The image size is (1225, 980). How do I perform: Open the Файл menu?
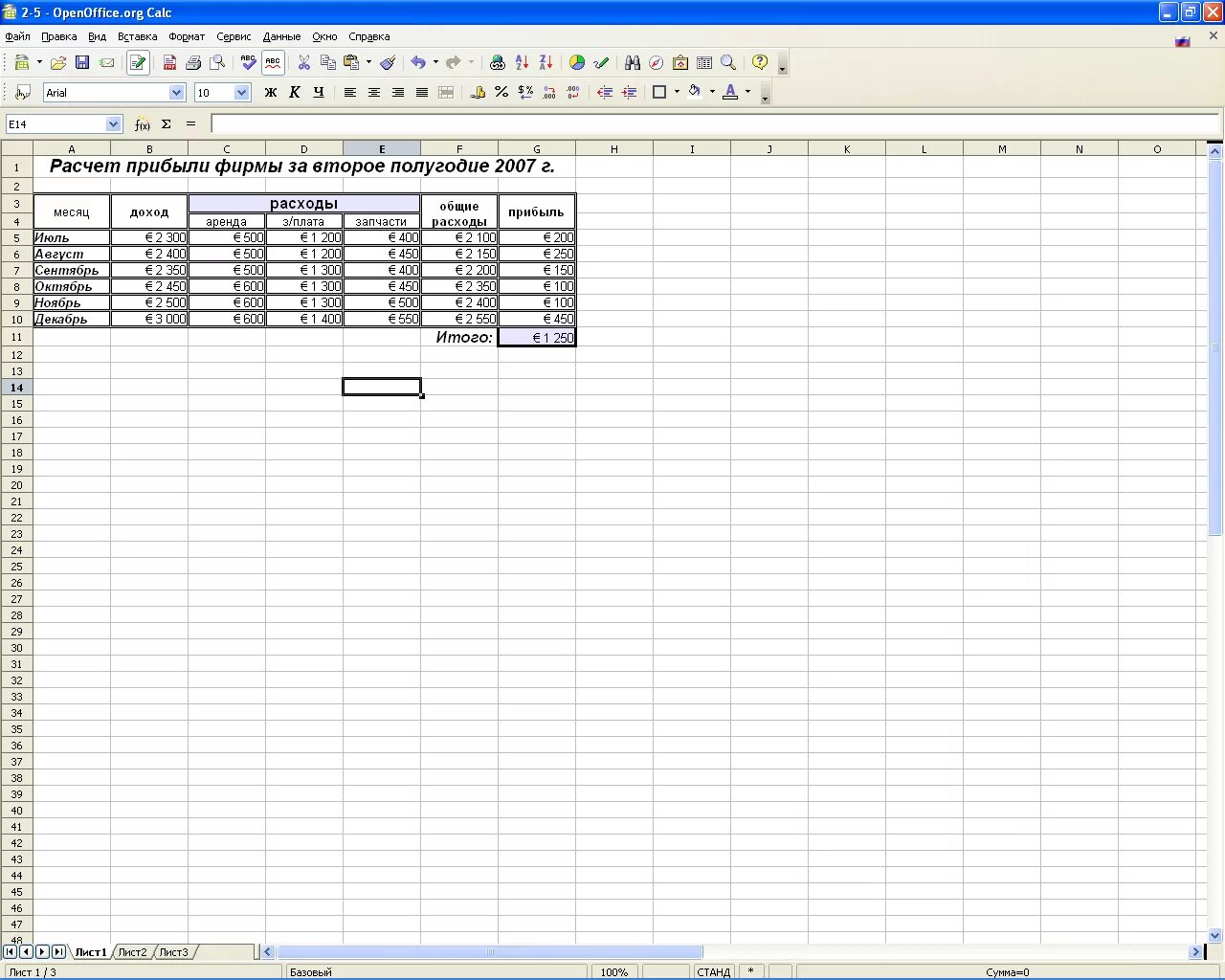[17, 36]
